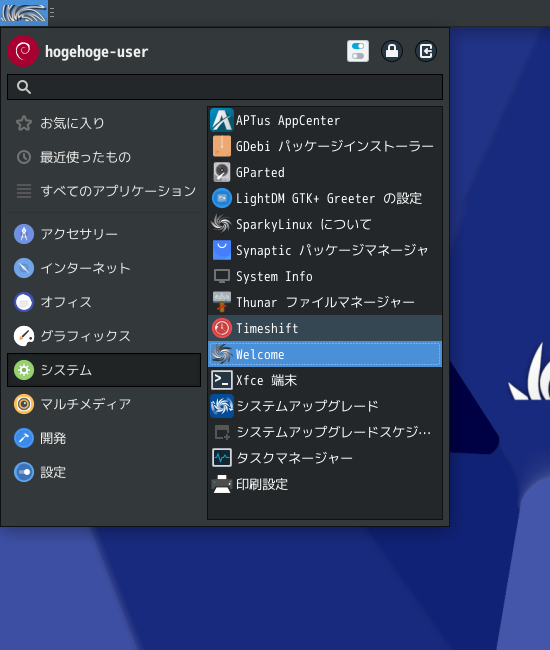
Task: Launch Timeshift clock icon
Action: (222, 328)
